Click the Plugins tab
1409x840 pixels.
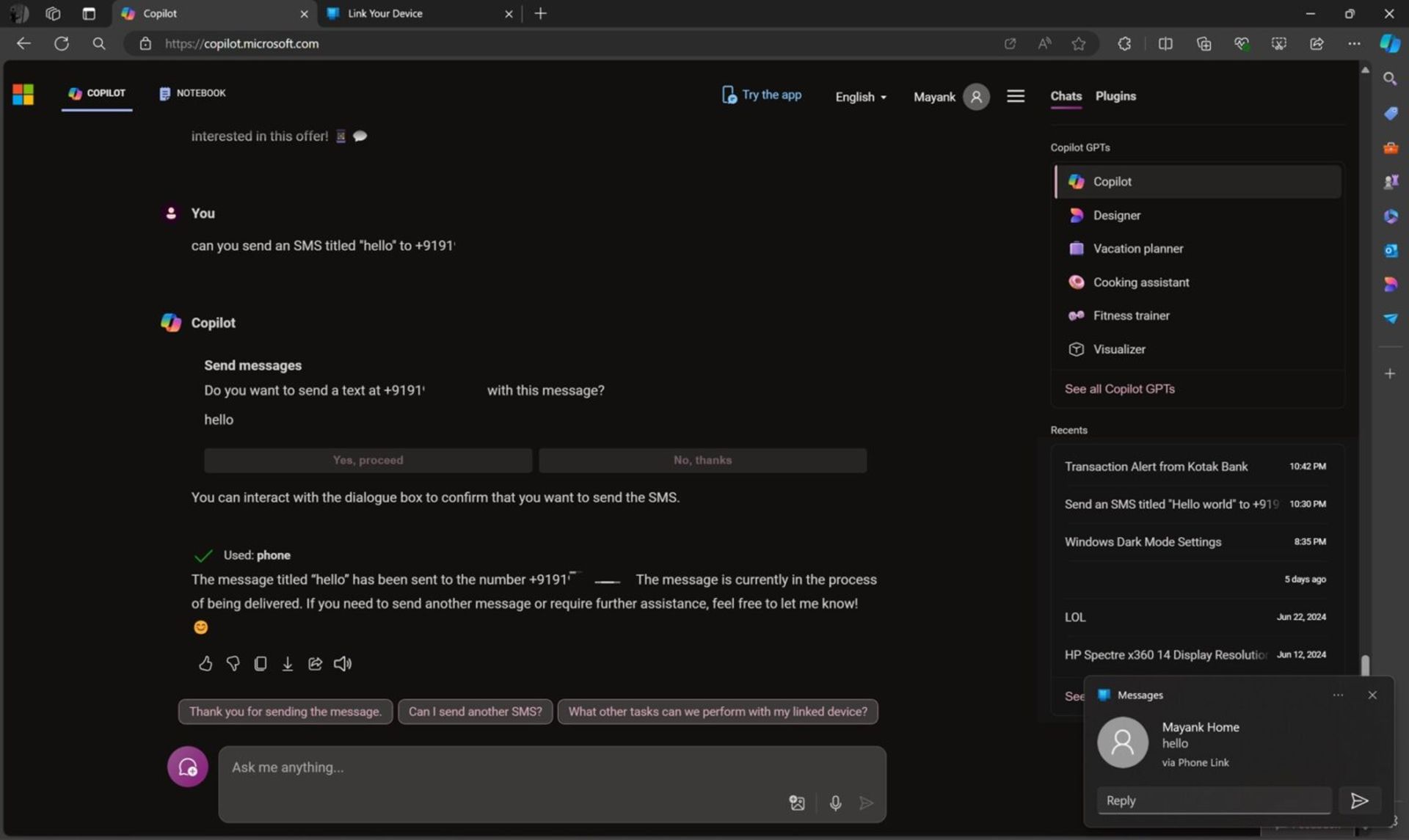[1116, 96]
